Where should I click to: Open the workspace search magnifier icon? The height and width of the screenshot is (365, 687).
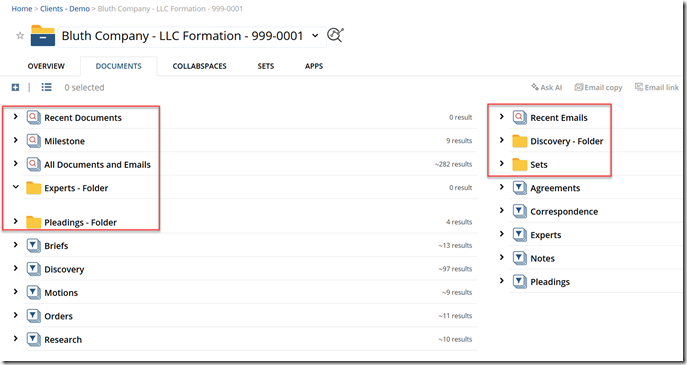pyautogui.click(x=335, y=35)
